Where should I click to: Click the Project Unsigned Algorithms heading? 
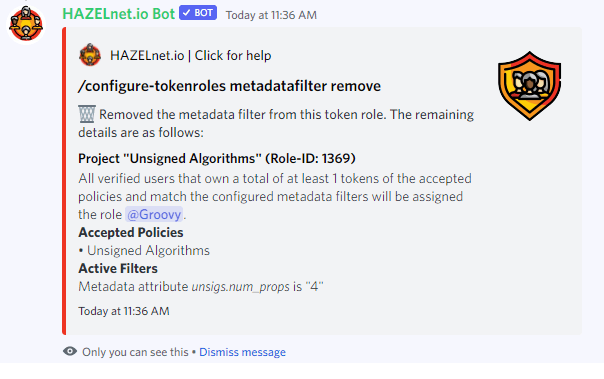coord(216,158)
